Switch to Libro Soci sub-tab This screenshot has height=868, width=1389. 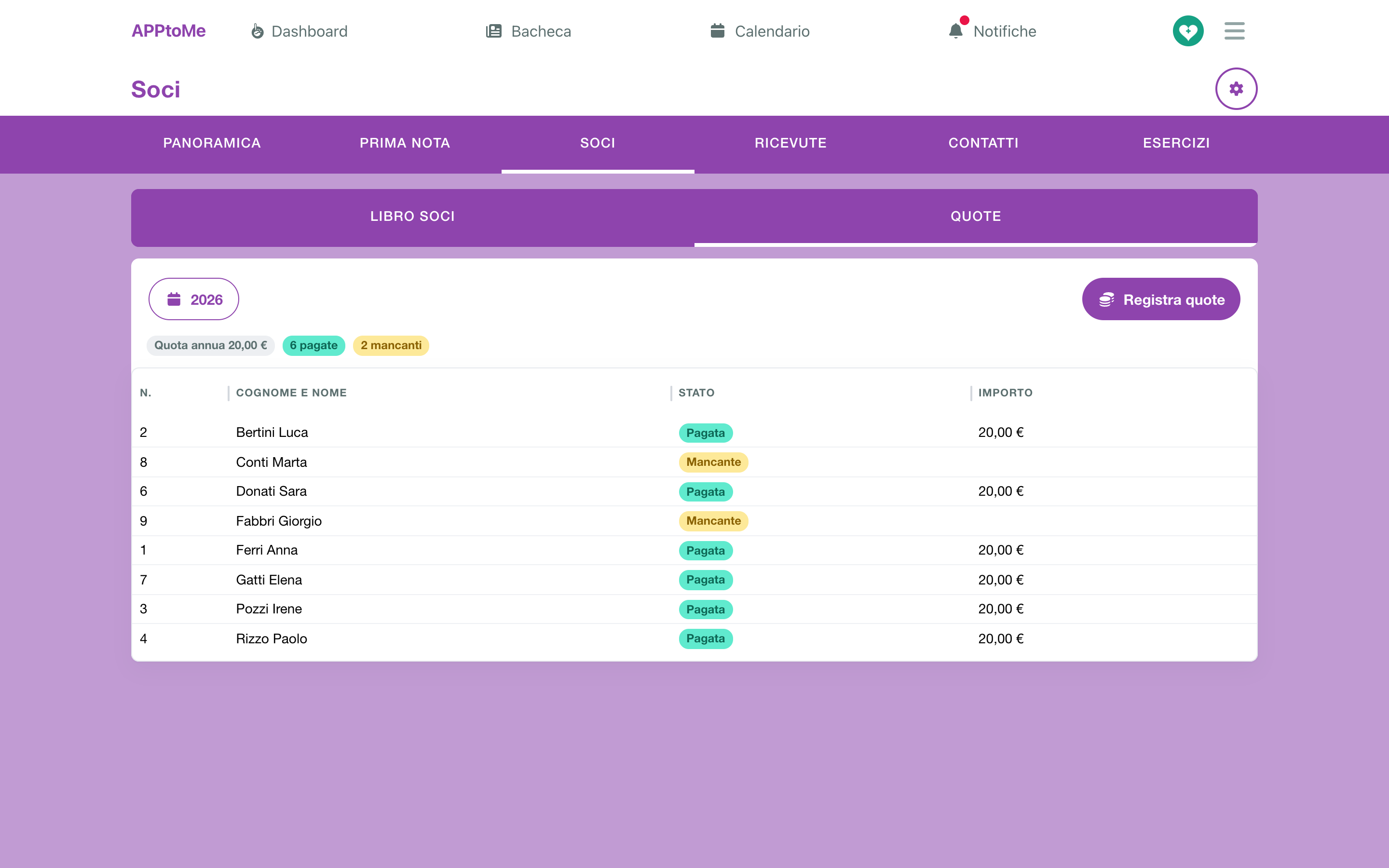pos(413,217)
